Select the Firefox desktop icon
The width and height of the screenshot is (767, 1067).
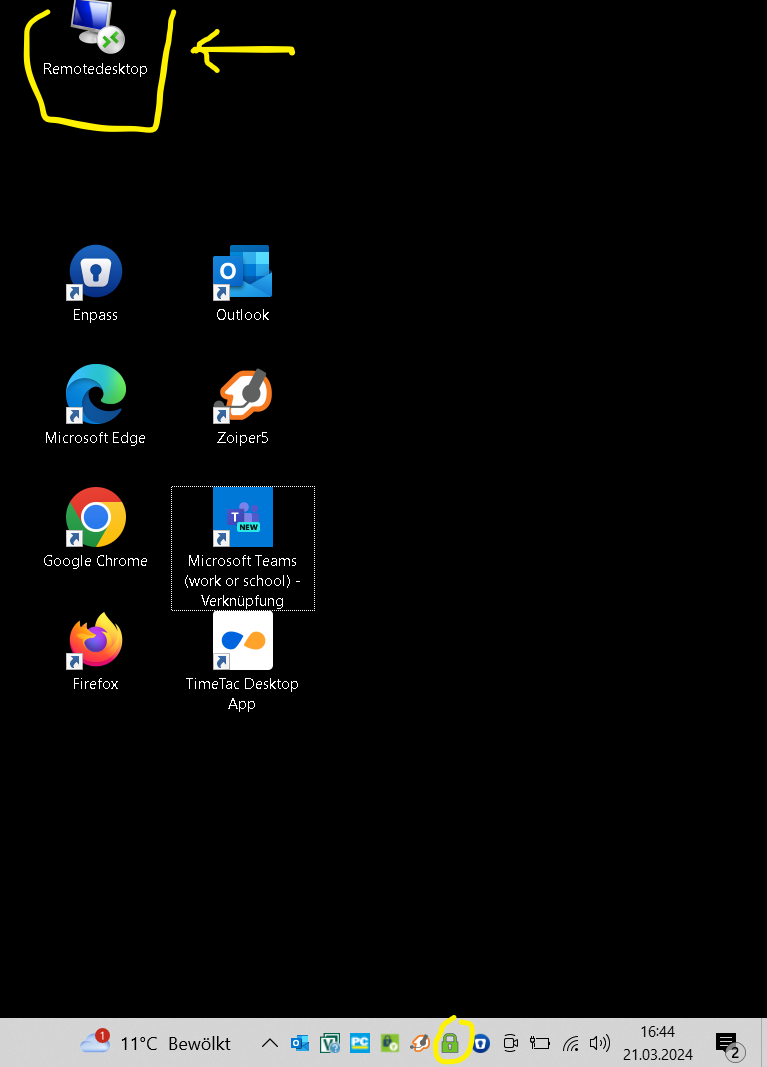96,641
